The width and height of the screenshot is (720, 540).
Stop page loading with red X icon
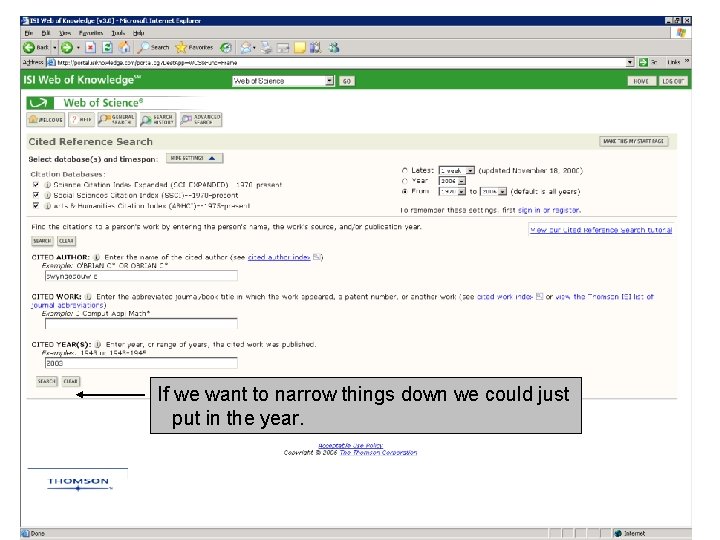coord(90,47)
